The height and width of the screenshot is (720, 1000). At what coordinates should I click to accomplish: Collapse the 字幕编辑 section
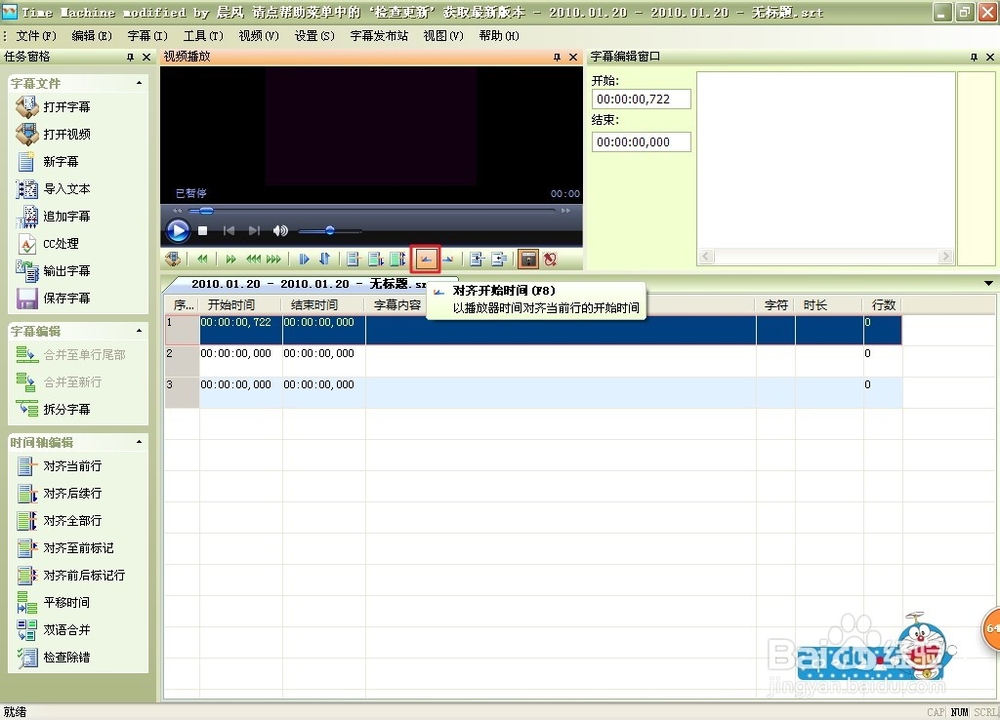coord(139,331)
